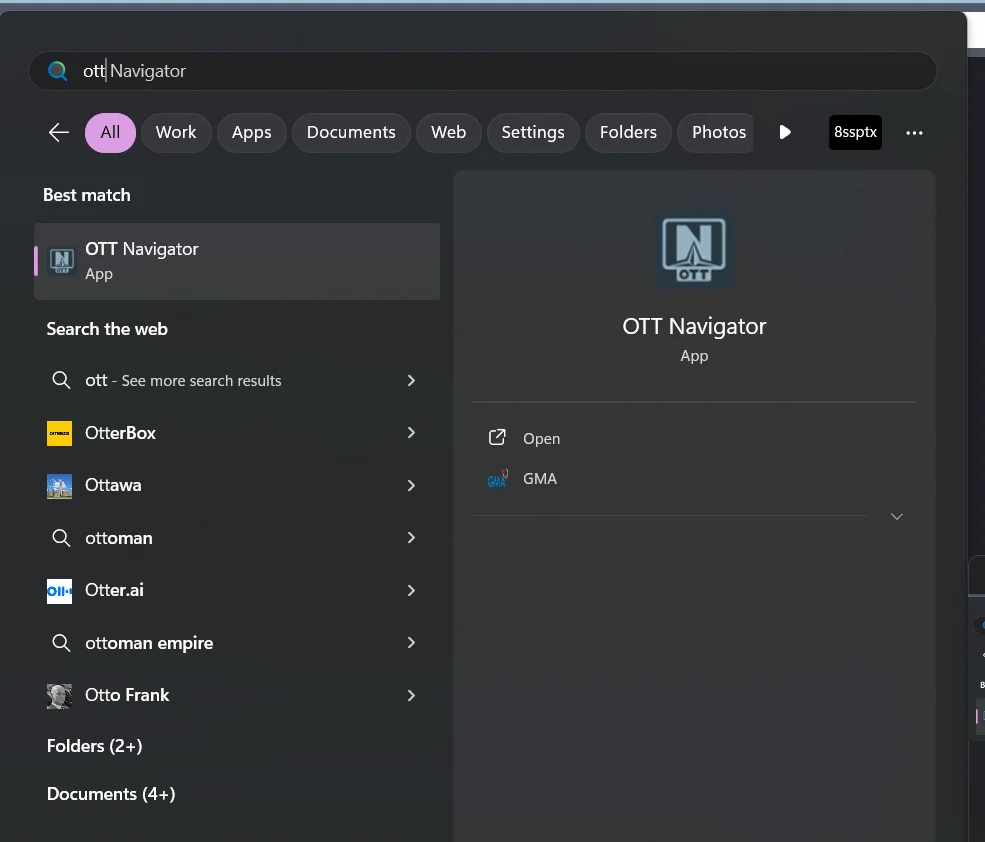Click the Open external-link icon
985x842 pixels.
[497, 437]
